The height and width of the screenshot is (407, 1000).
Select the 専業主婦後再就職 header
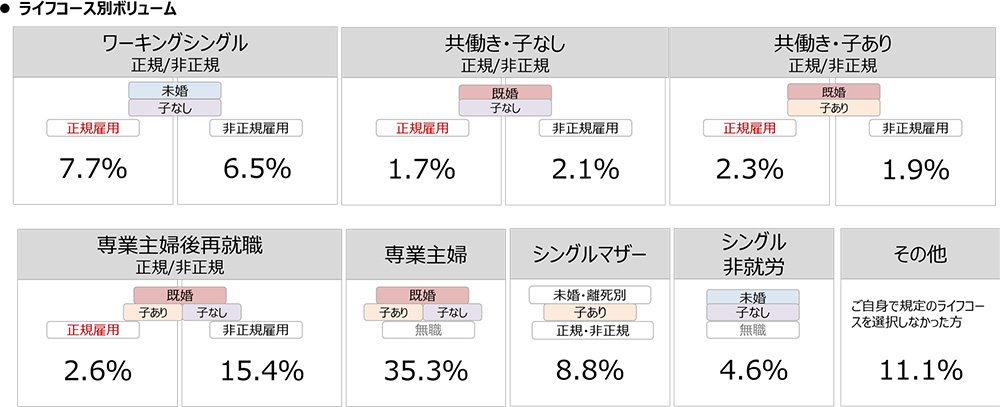pyautogui.click(x=180, y=254)
